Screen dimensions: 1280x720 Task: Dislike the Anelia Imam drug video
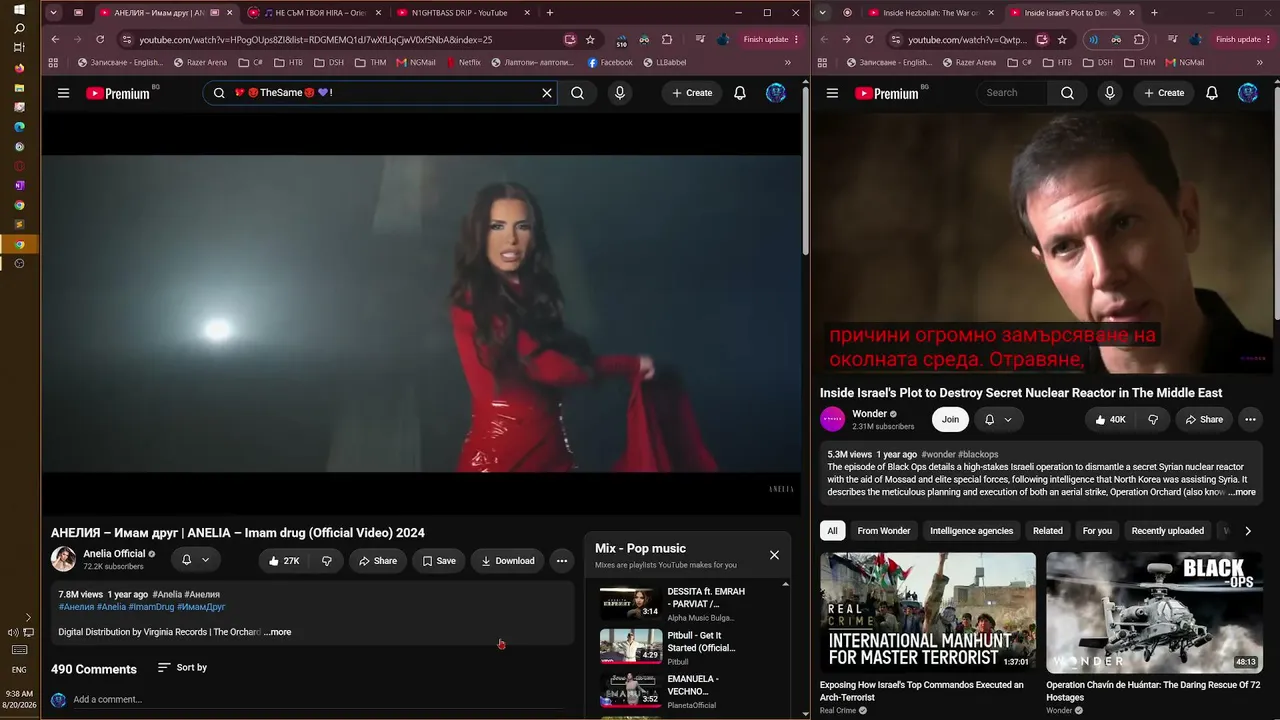pyautogui.click(x=327, y=561)
